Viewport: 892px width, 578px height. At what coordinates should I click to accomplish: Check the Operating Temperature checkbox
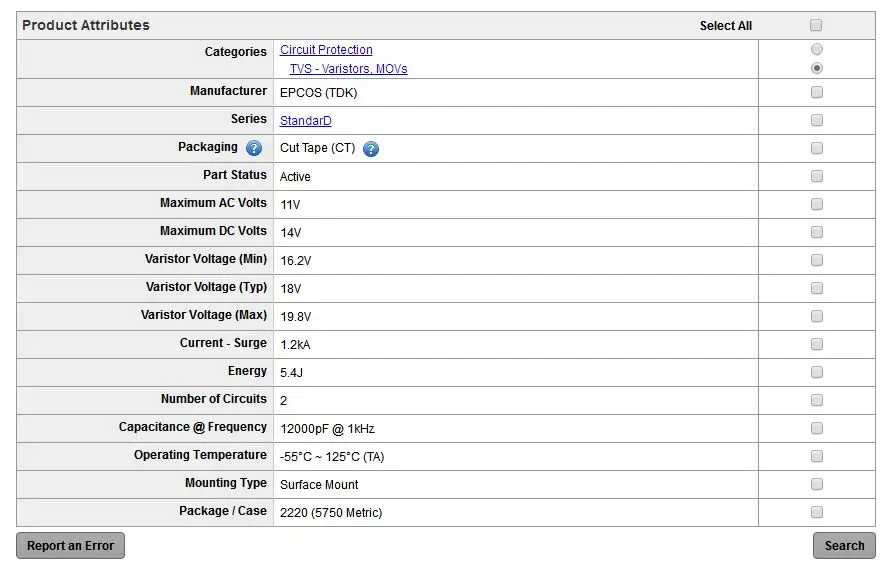(817, 456)
